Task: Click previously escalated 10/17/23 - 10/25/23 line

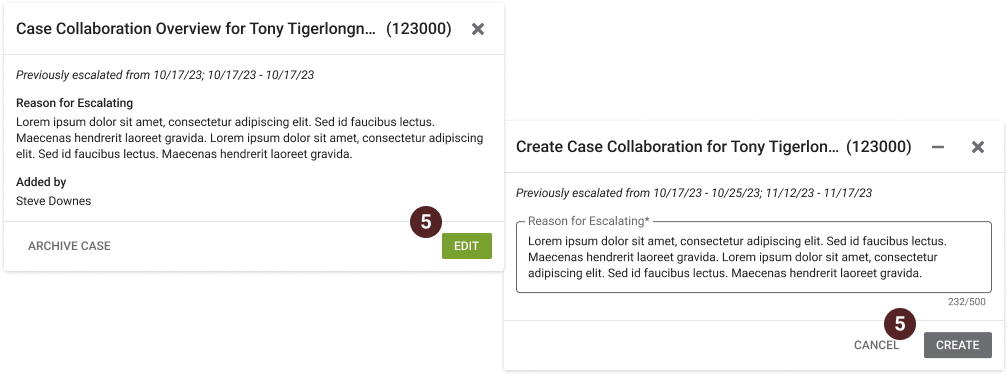Action: coord(694,193)
